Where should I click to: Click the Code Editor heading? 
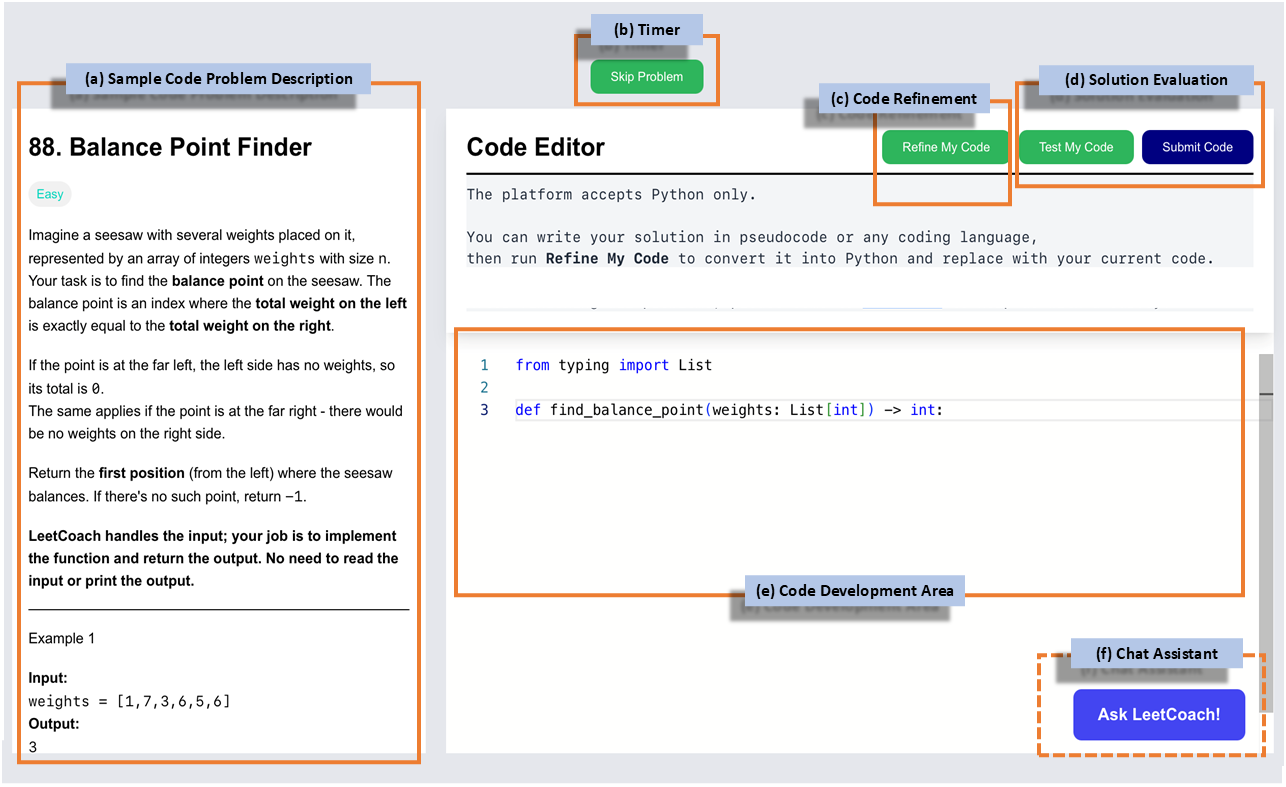click(x=535, y=147)
